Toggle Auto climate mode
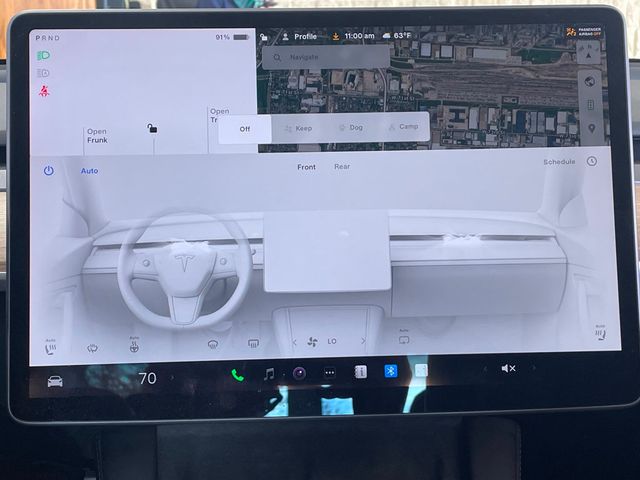The height and width of the screenshot is (480, 640). click(x=89, y=171)
